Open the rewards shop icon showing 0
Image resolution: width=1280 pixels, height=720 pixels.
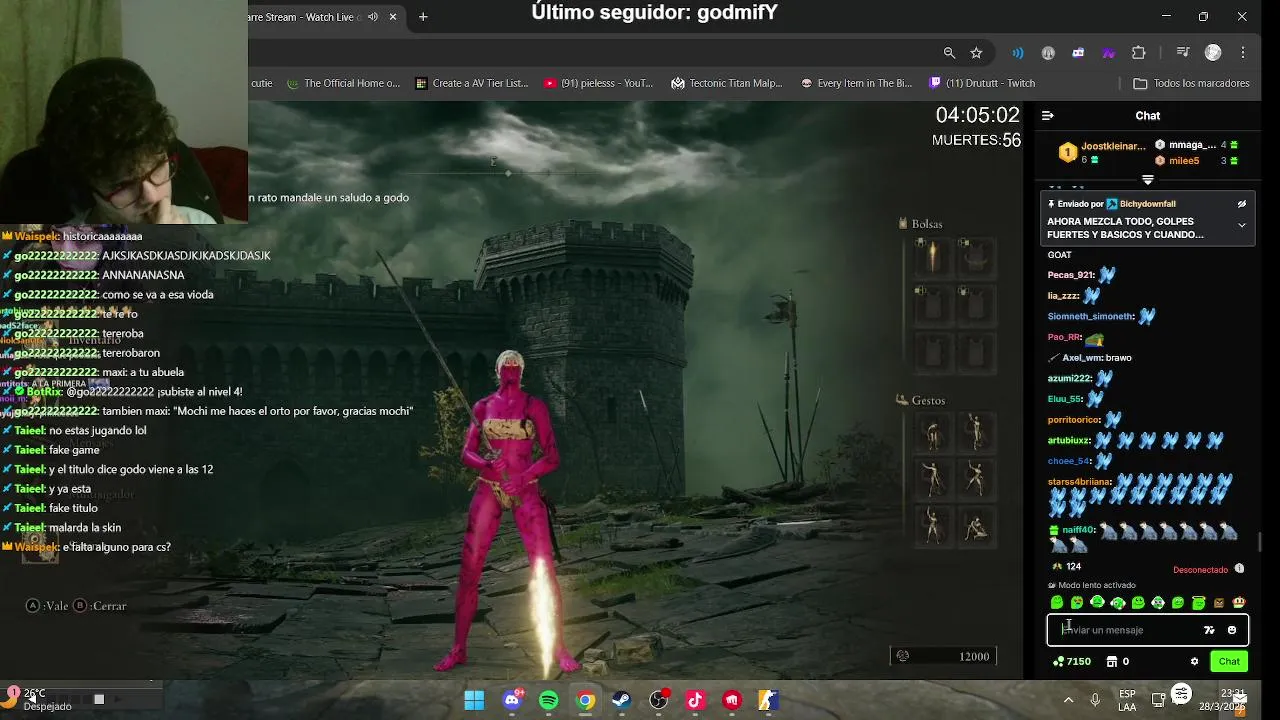click(x=1118, y=661)
